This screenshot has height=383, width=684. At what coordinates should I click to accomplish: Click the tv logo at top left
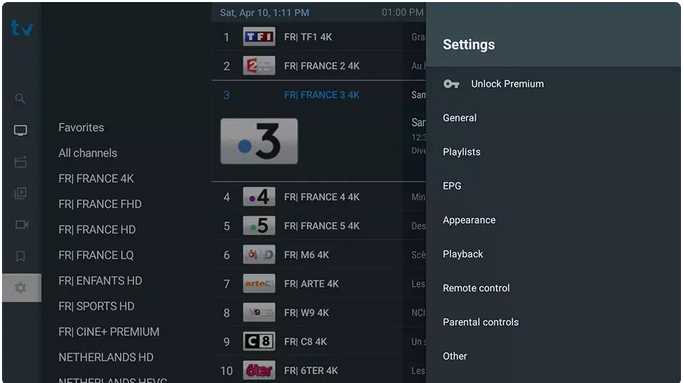click(x=22, y=28)
